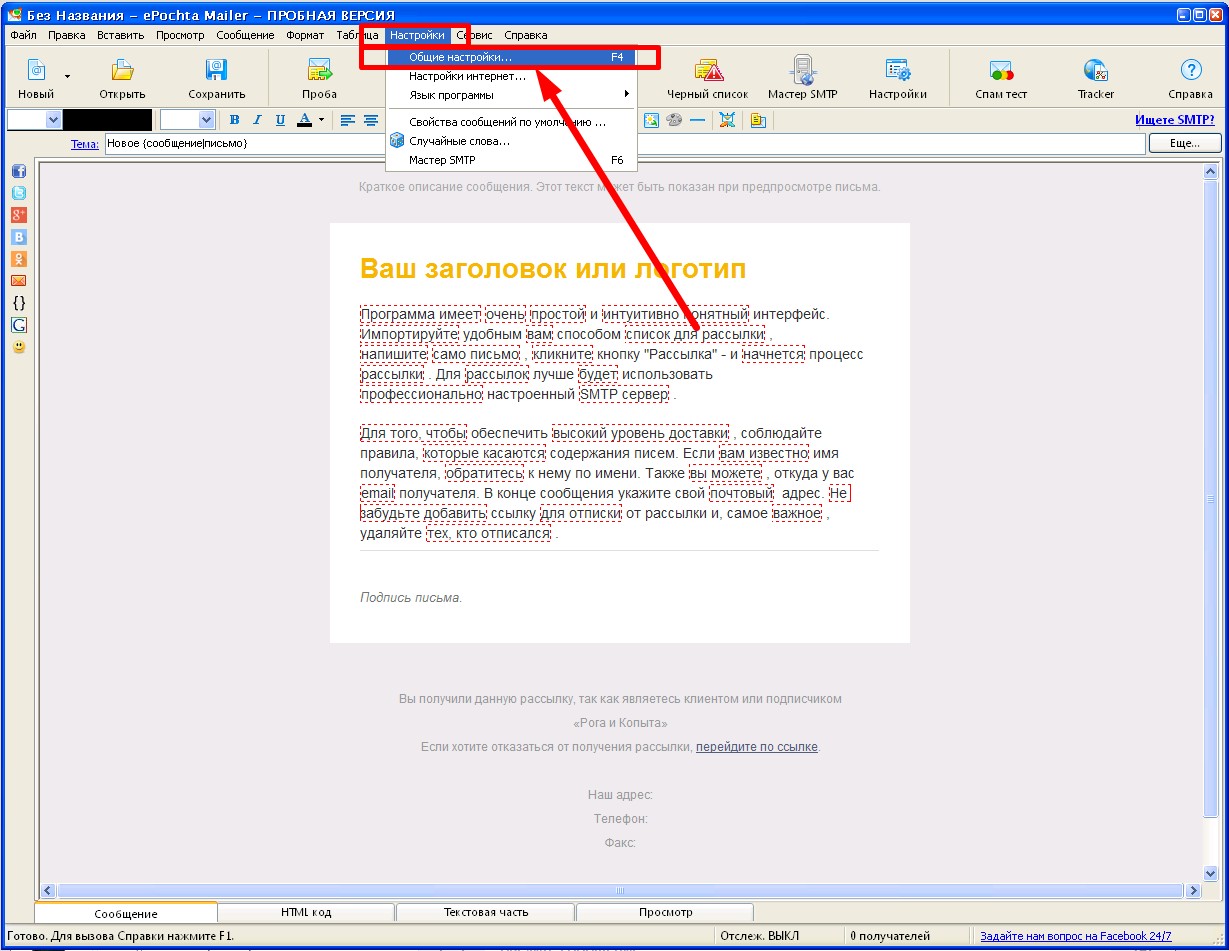Click the insert image icon
This screenshot has height=951, width=1229.
[652, 120]
